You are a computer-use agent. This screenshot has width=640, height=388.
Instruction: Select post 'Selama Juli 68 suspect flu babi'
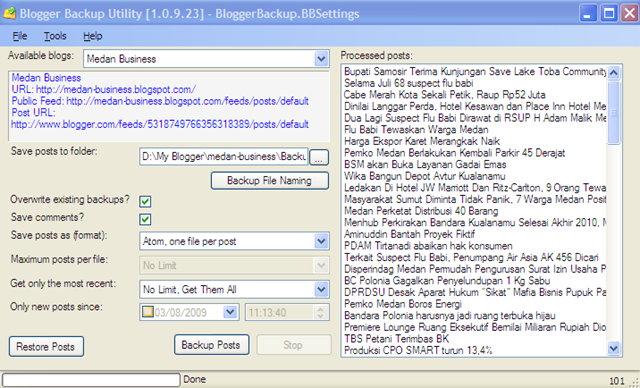coord(409,83)
